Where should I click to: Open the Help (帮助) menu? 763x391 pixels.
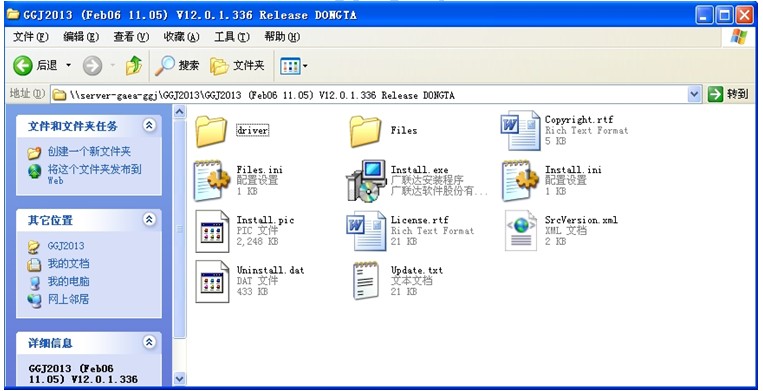coord(282,37)
